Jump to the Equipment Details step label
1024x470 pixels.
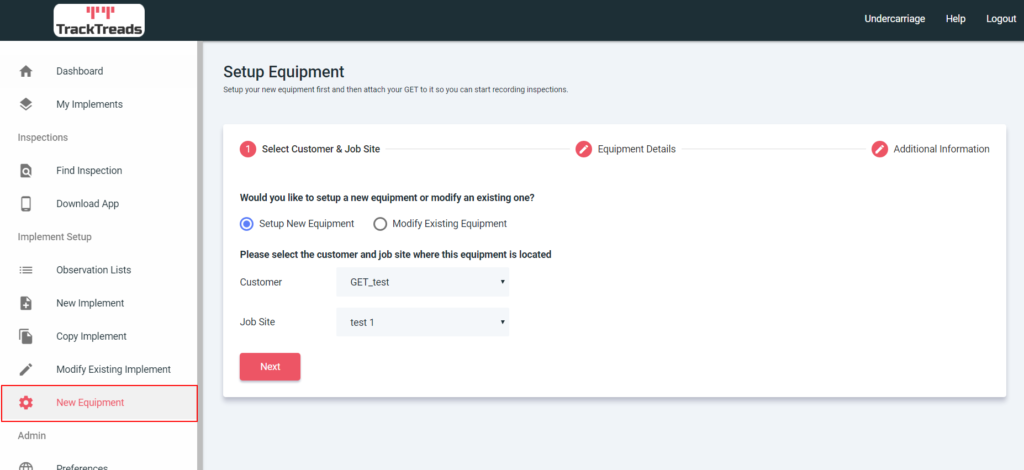tap(637, 149)
